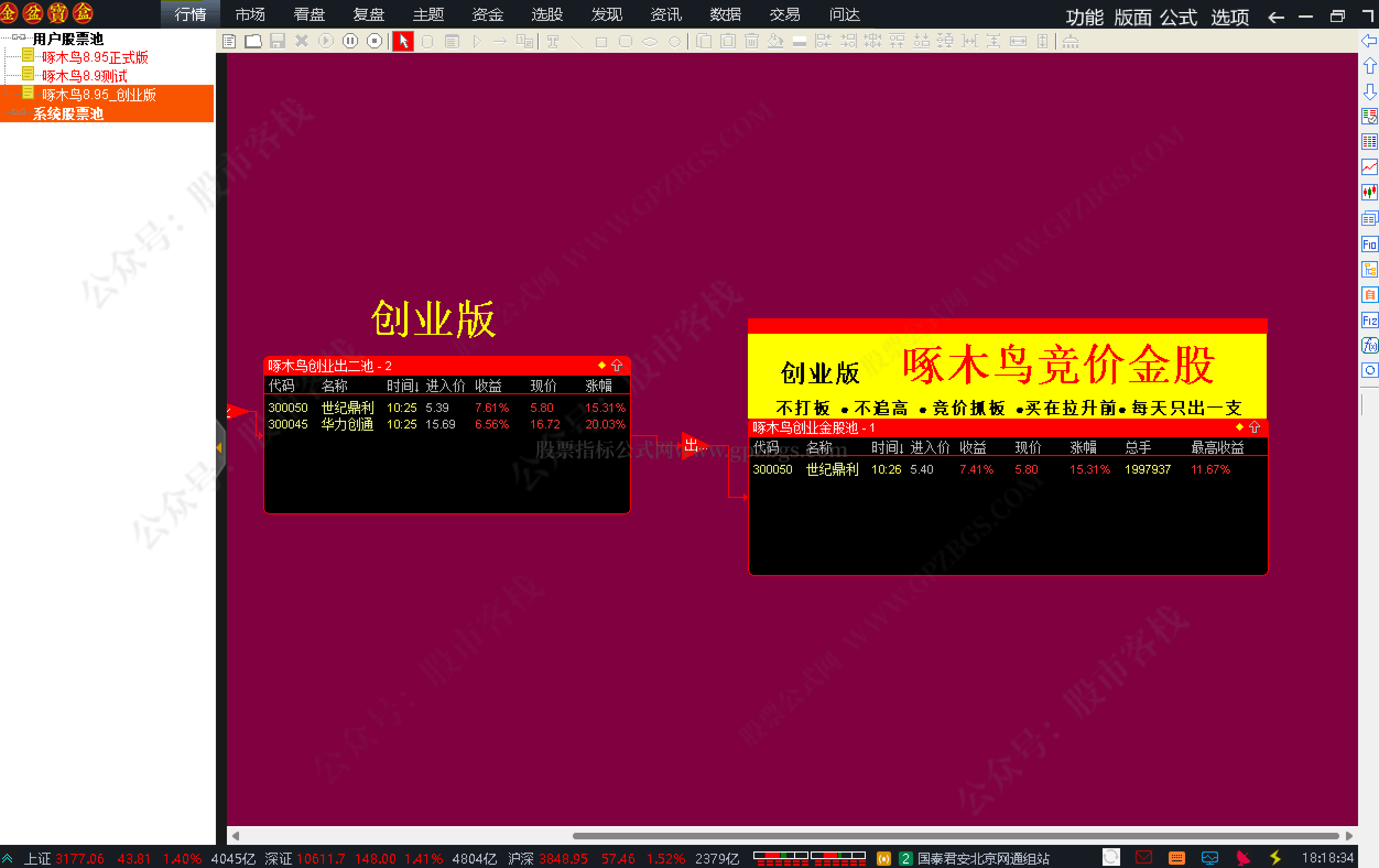Viewport: 1379px width, 868px height.
Task: Sort 出二池 table by 时间 column
Action: point(403,386)
